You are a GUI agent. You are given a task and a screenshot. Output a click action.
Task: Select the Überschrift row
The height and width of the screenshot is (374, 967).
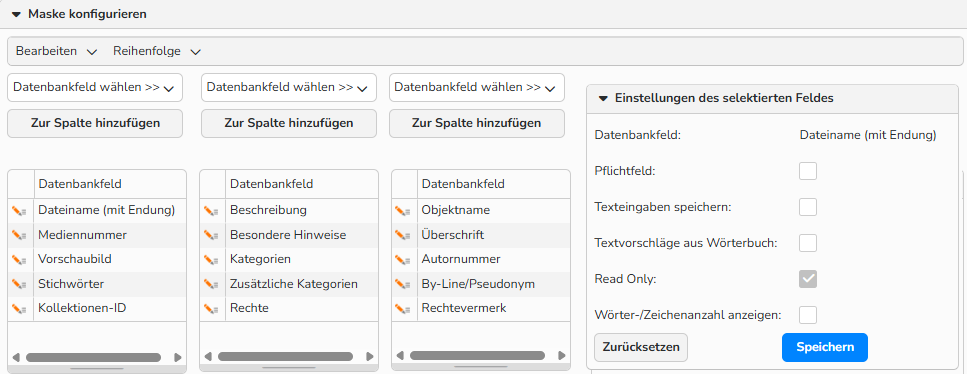[481, 235]
